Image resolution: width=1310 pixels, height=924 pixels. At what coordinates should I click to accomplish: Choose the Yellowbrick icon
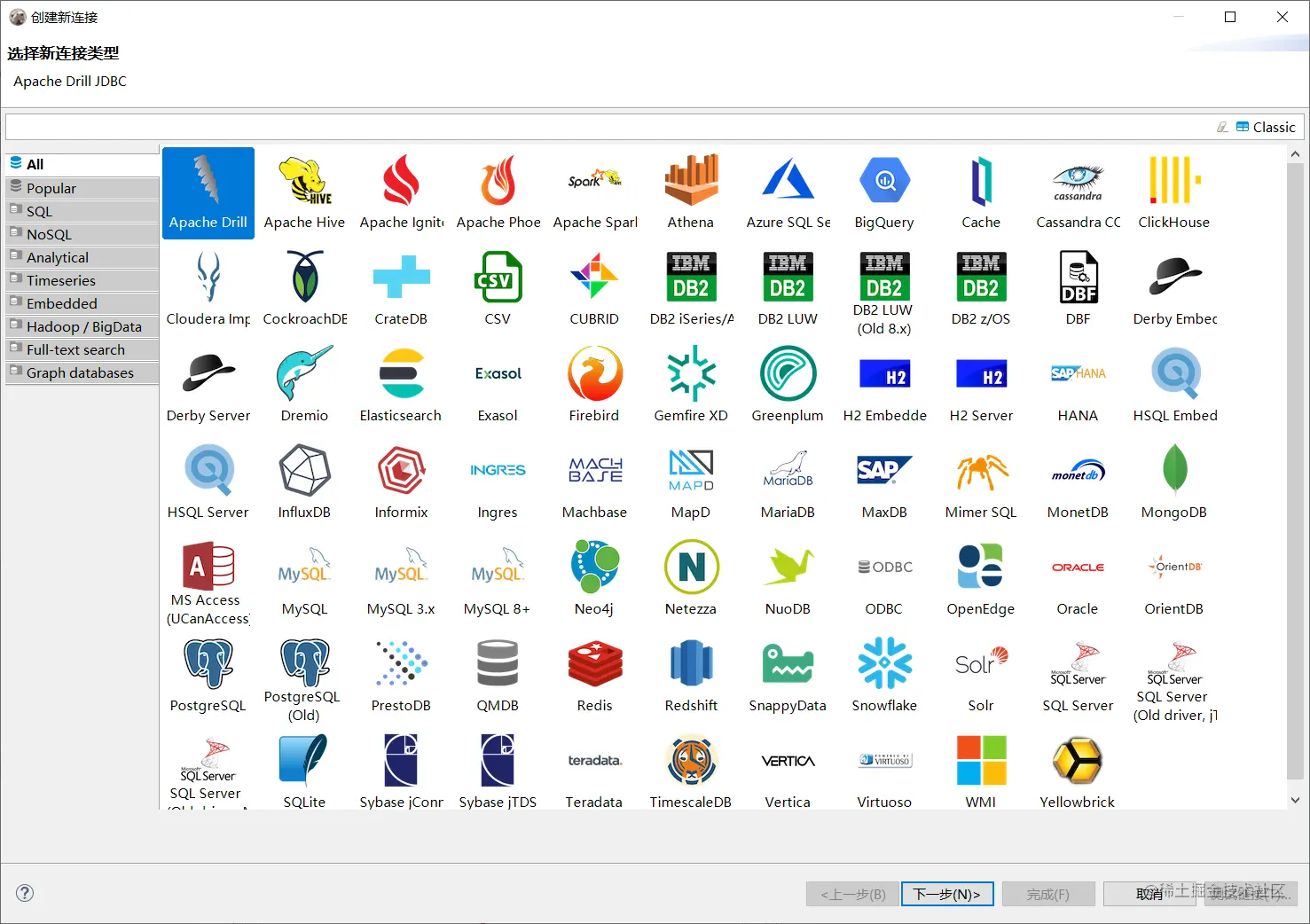[1078, 760]
